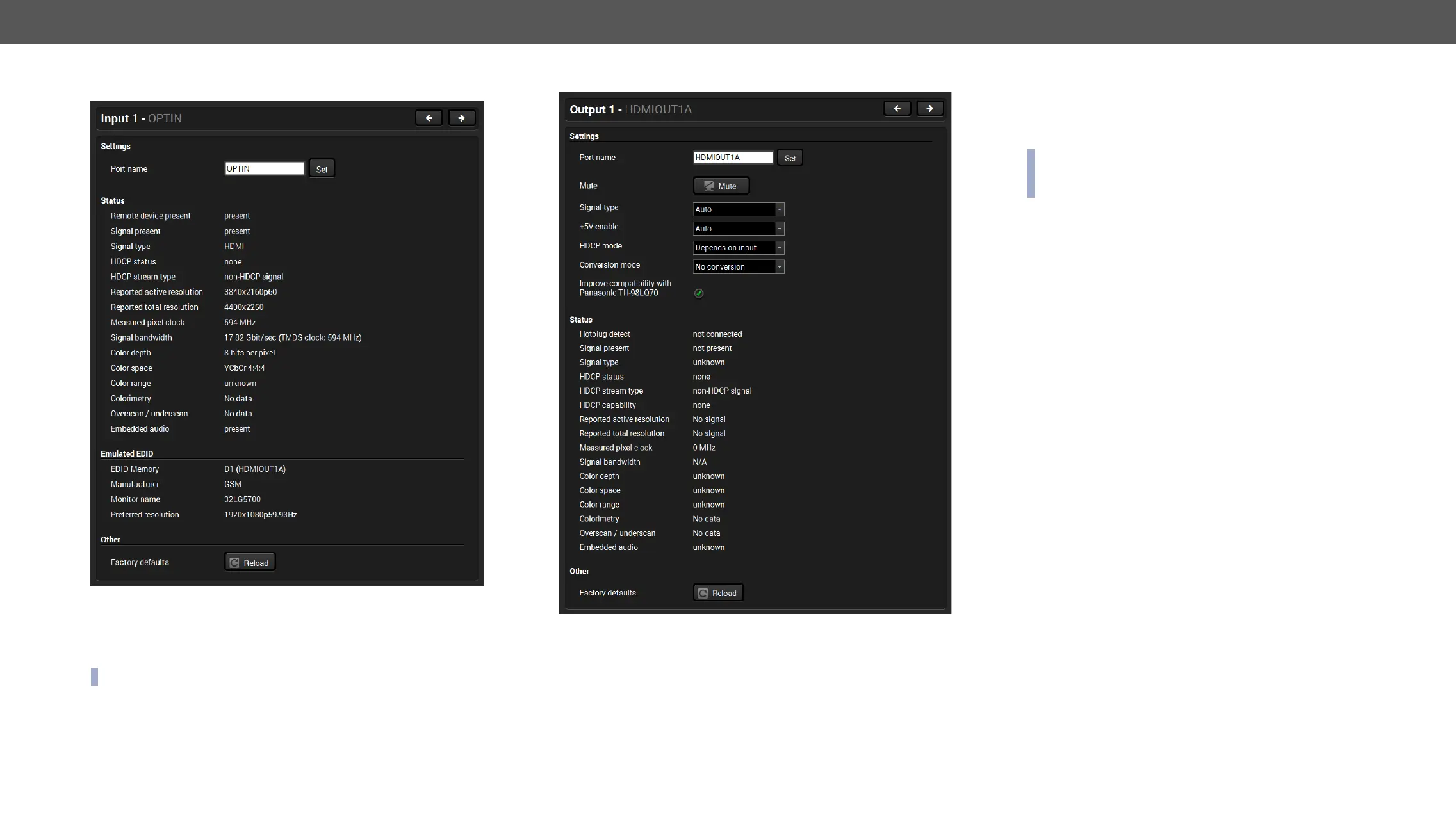1456x817 pixels.
Task: Expand the HDCP mode dropdown
Action: point(739,248)
